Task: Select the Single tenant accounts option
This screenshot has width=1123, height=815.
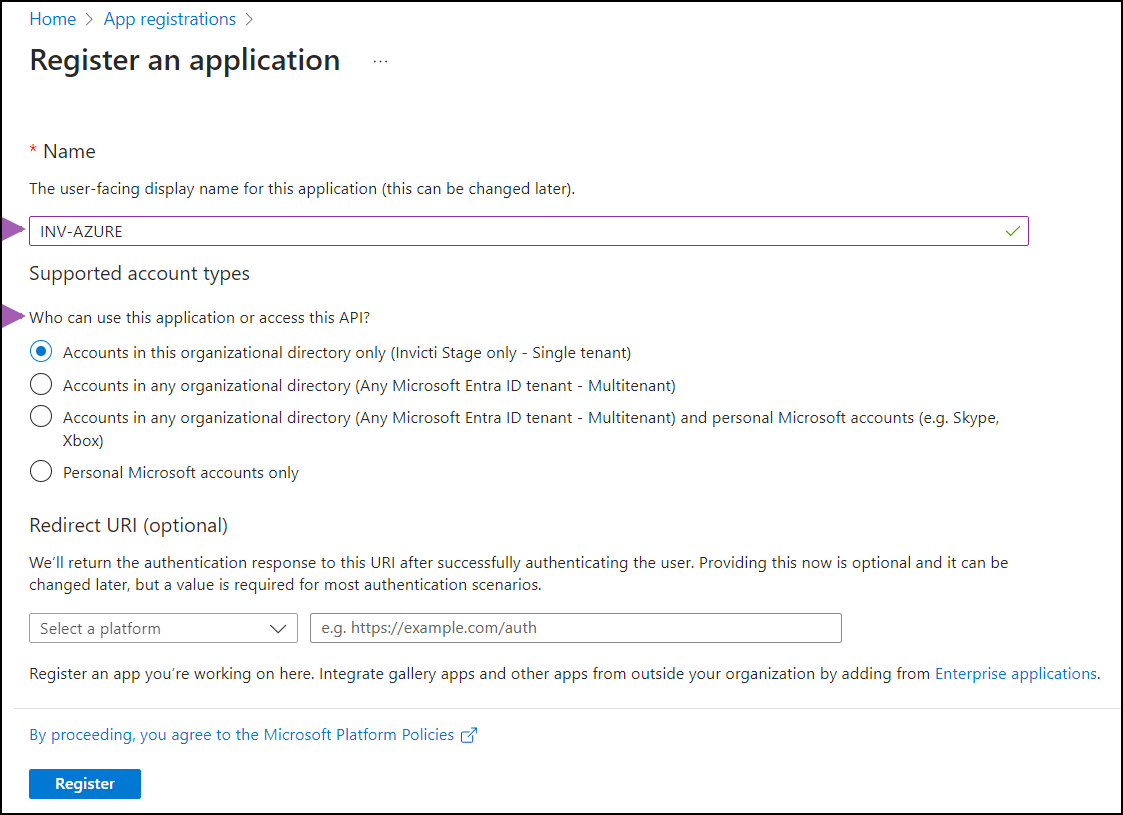Action: [x=41, y=352]
